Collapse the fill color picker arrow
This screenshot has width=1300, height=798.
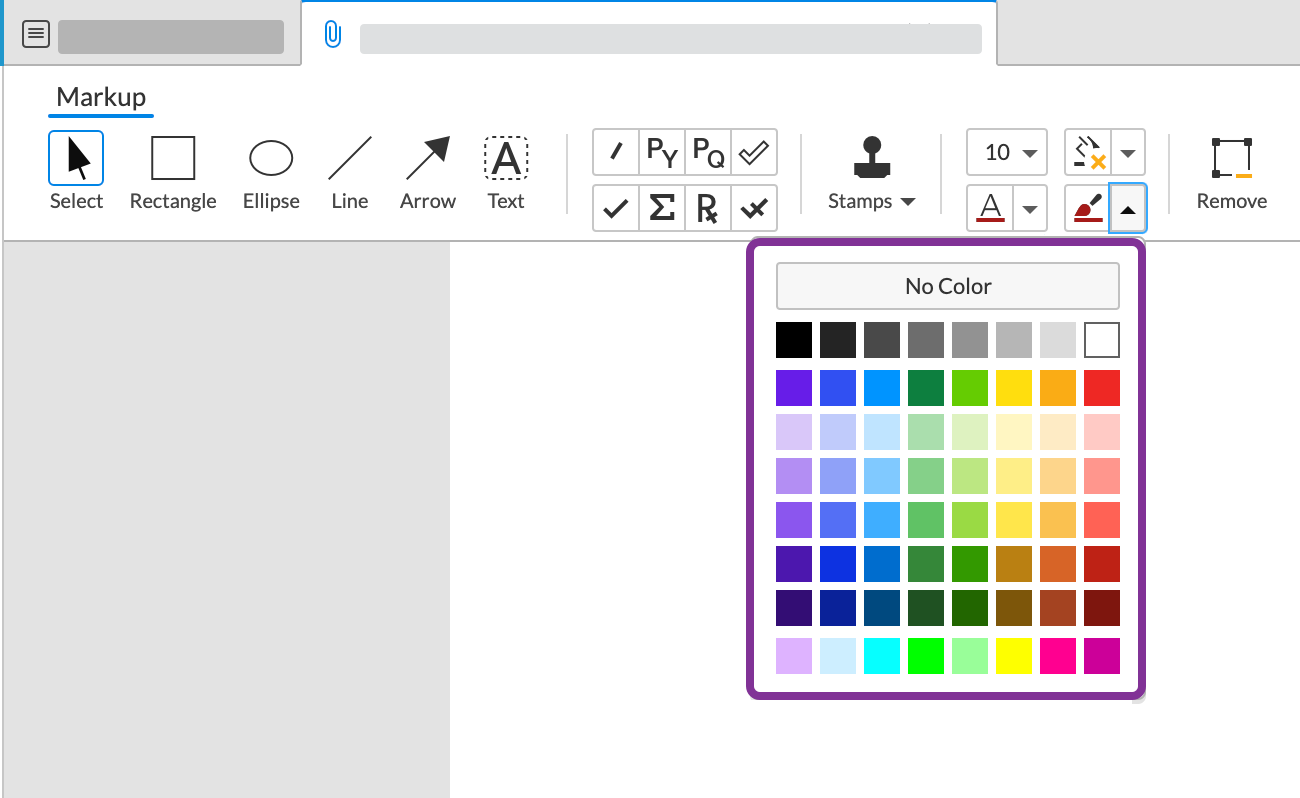1128,209
